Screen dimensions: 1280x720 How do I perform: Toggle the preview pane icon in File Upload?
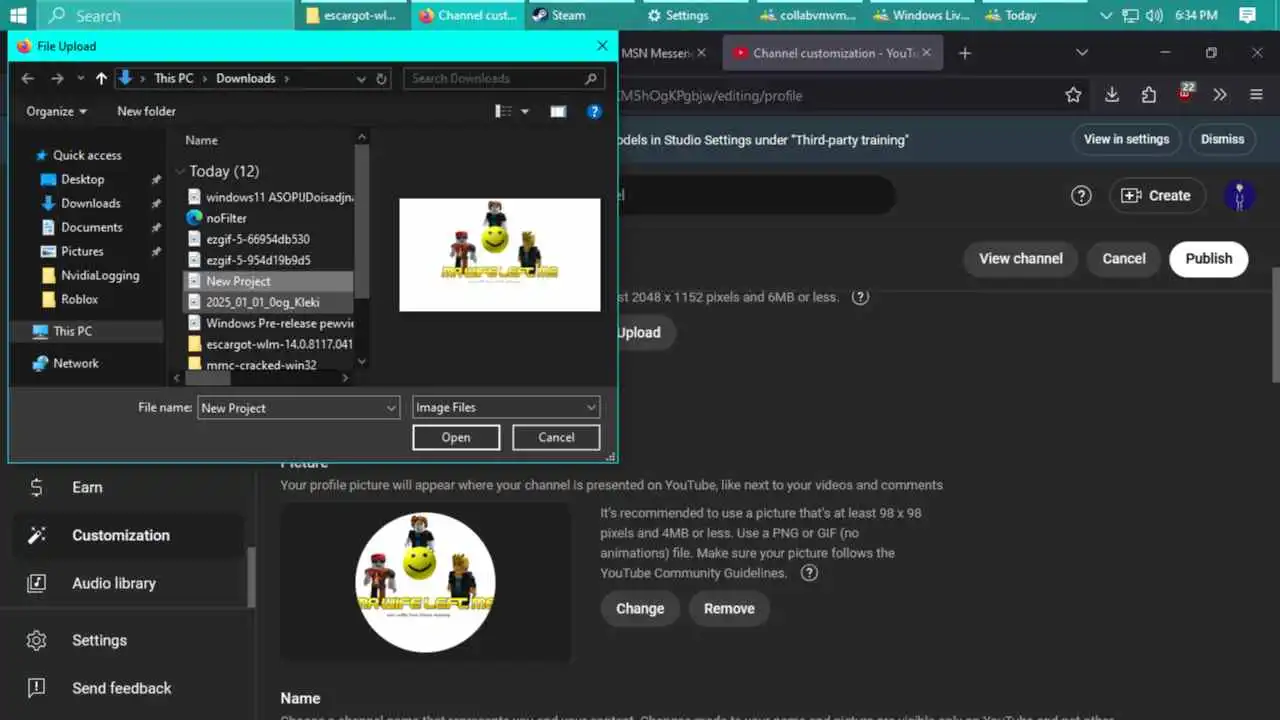[558, 111]
